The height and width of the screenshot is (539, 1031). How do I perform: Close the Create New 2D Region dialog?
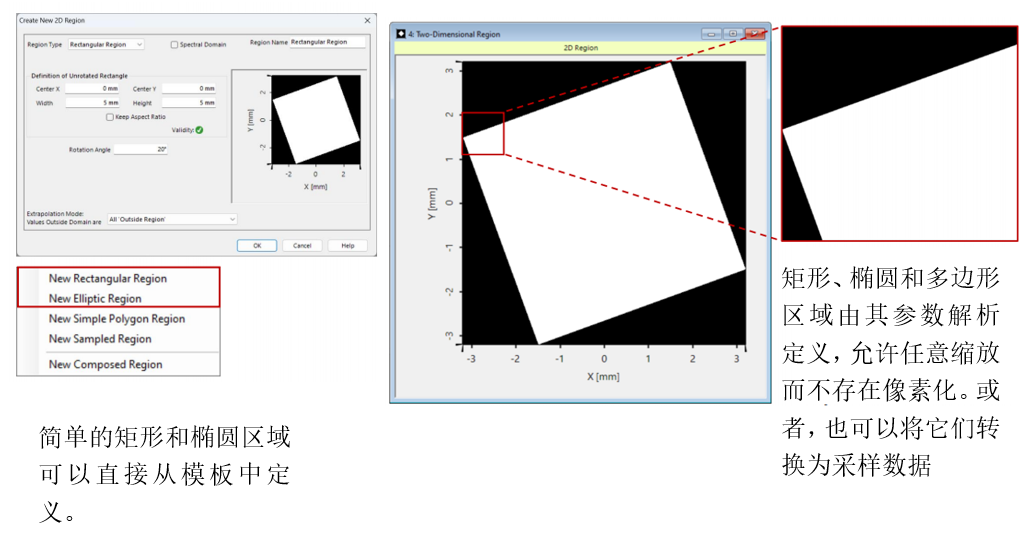[x=367, y=20]
